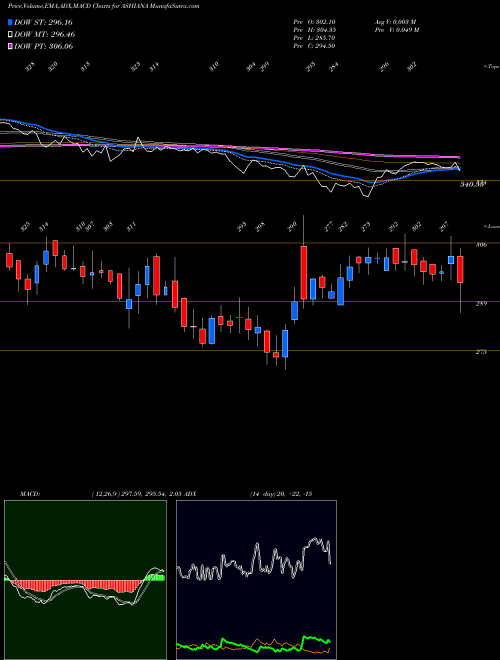Click the Pre C: 294.50 value

314,46
